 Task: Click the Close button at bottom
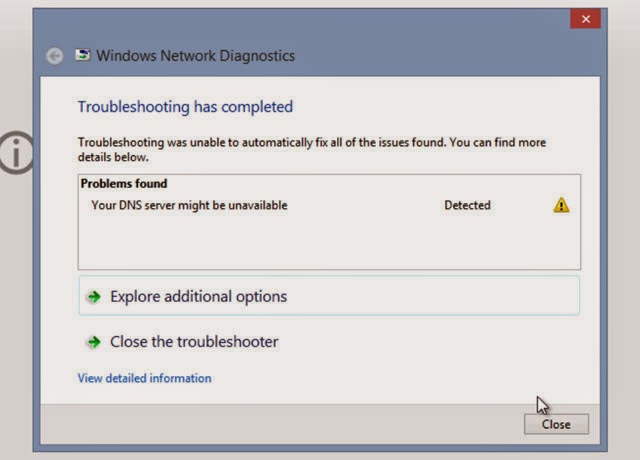[556, 424]
